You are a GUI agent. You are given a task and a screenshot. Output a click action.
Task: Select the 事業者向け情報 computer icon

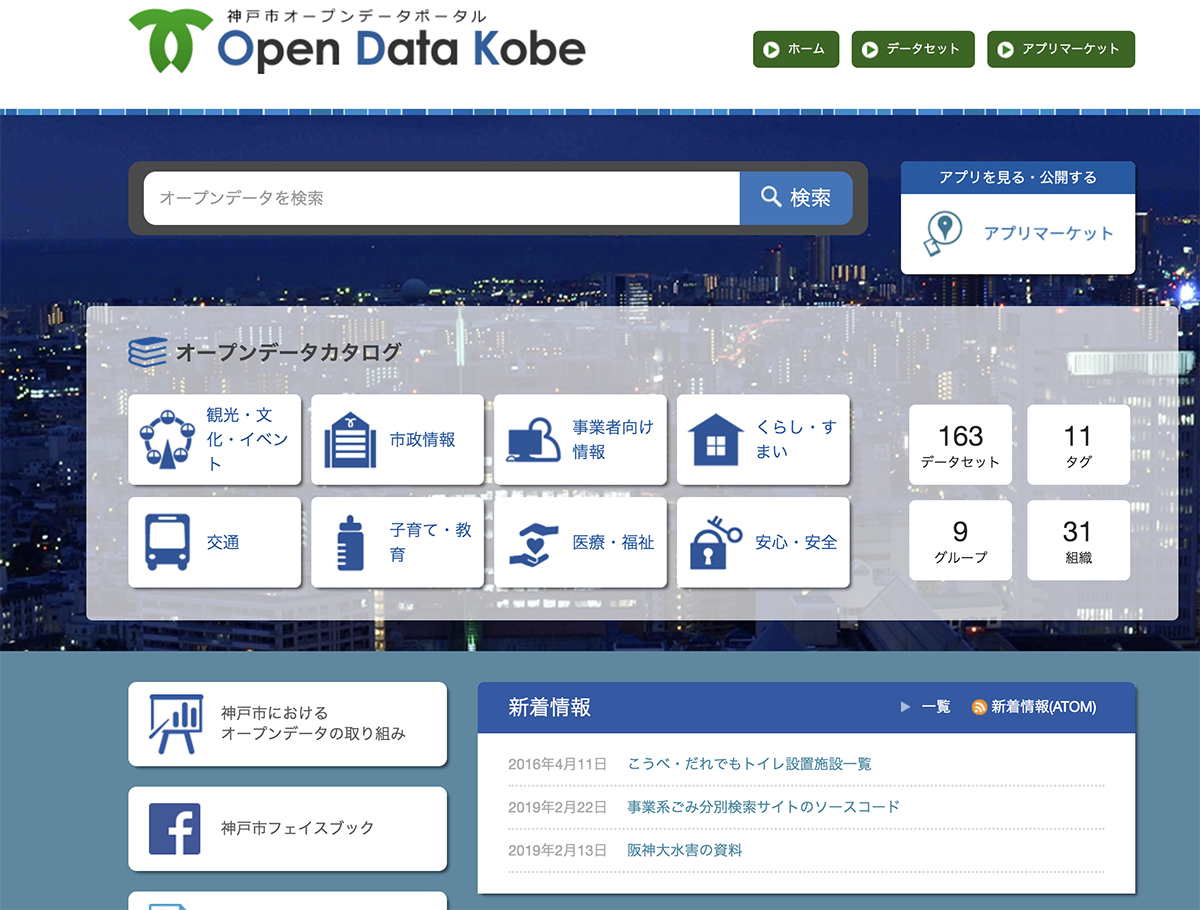[533, 439]
